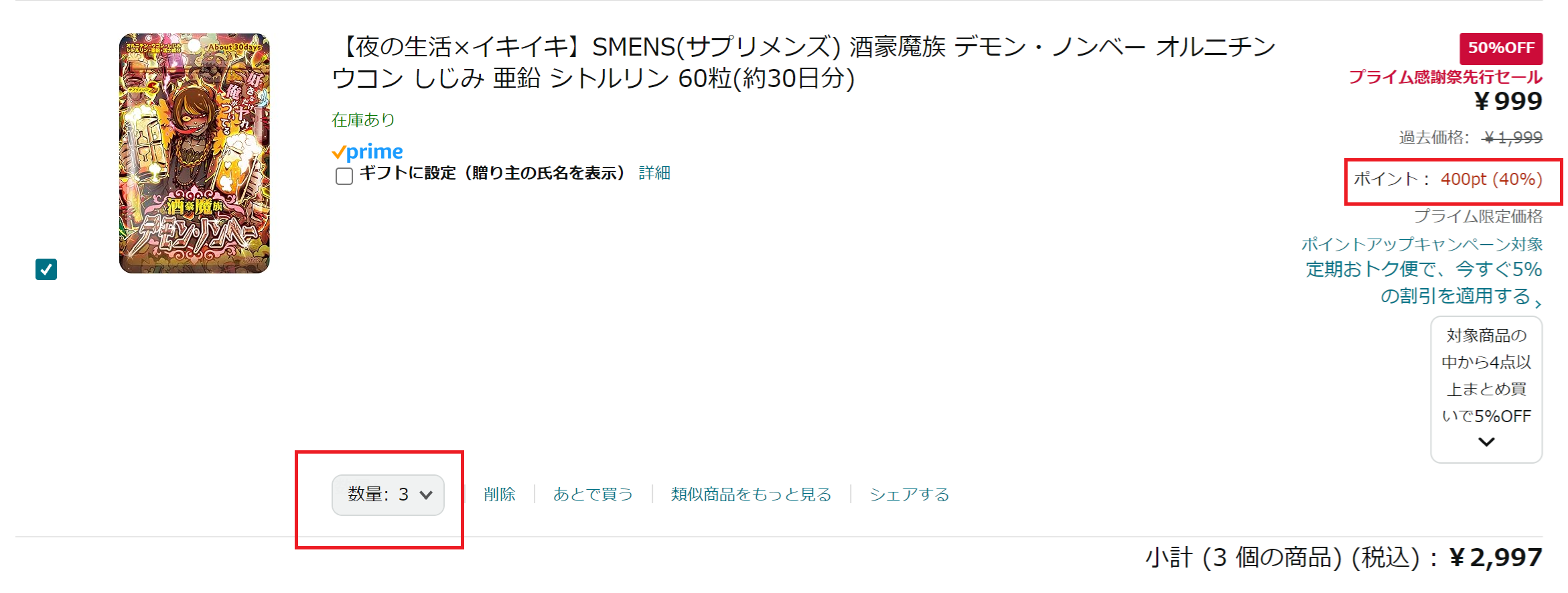Click 詳細 next to gift option
Image resolution: width=1568 pixels, height=593 pixels.
(x=654, y=174)
